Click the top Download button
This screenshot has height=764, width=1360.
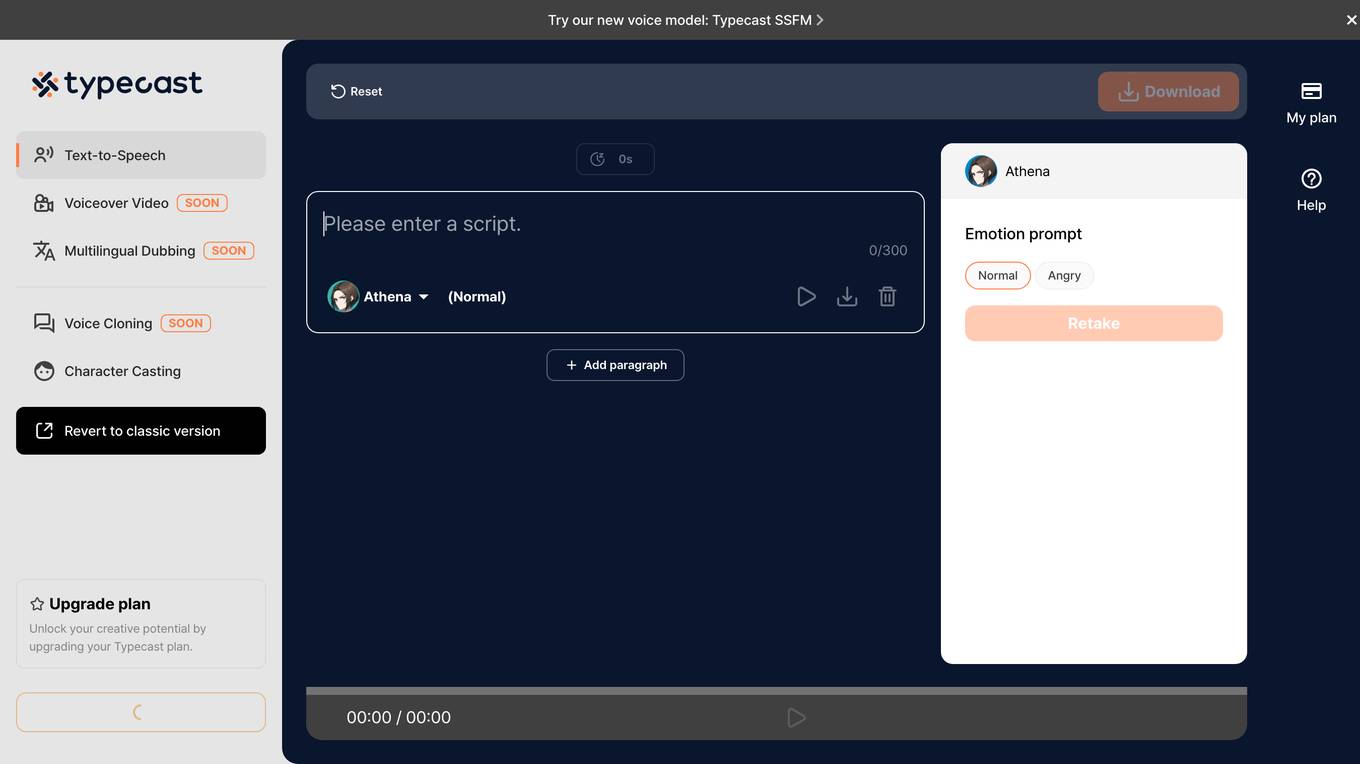point(1168,92)
